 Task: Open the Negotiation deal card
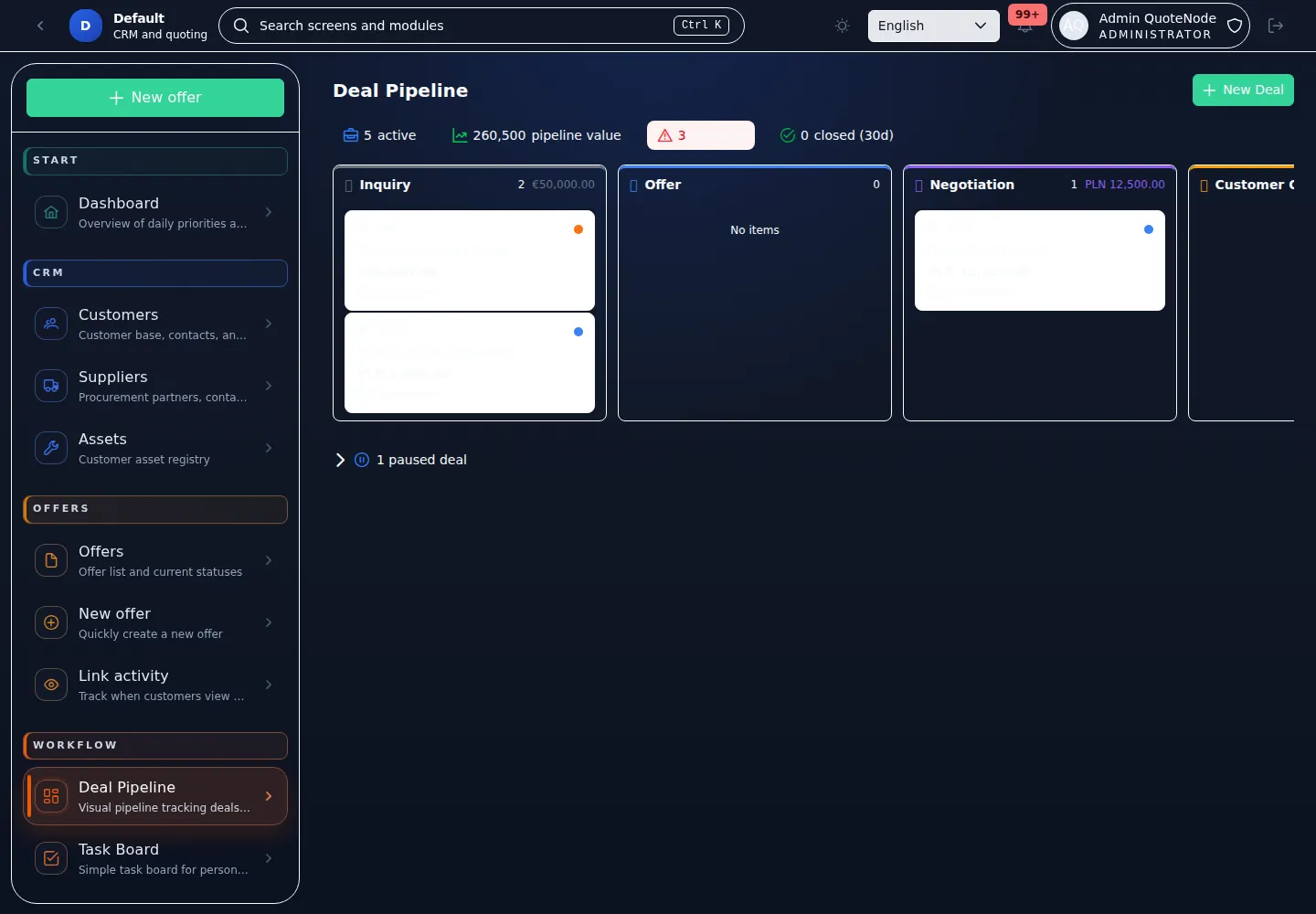click(x=1040, y=260)
